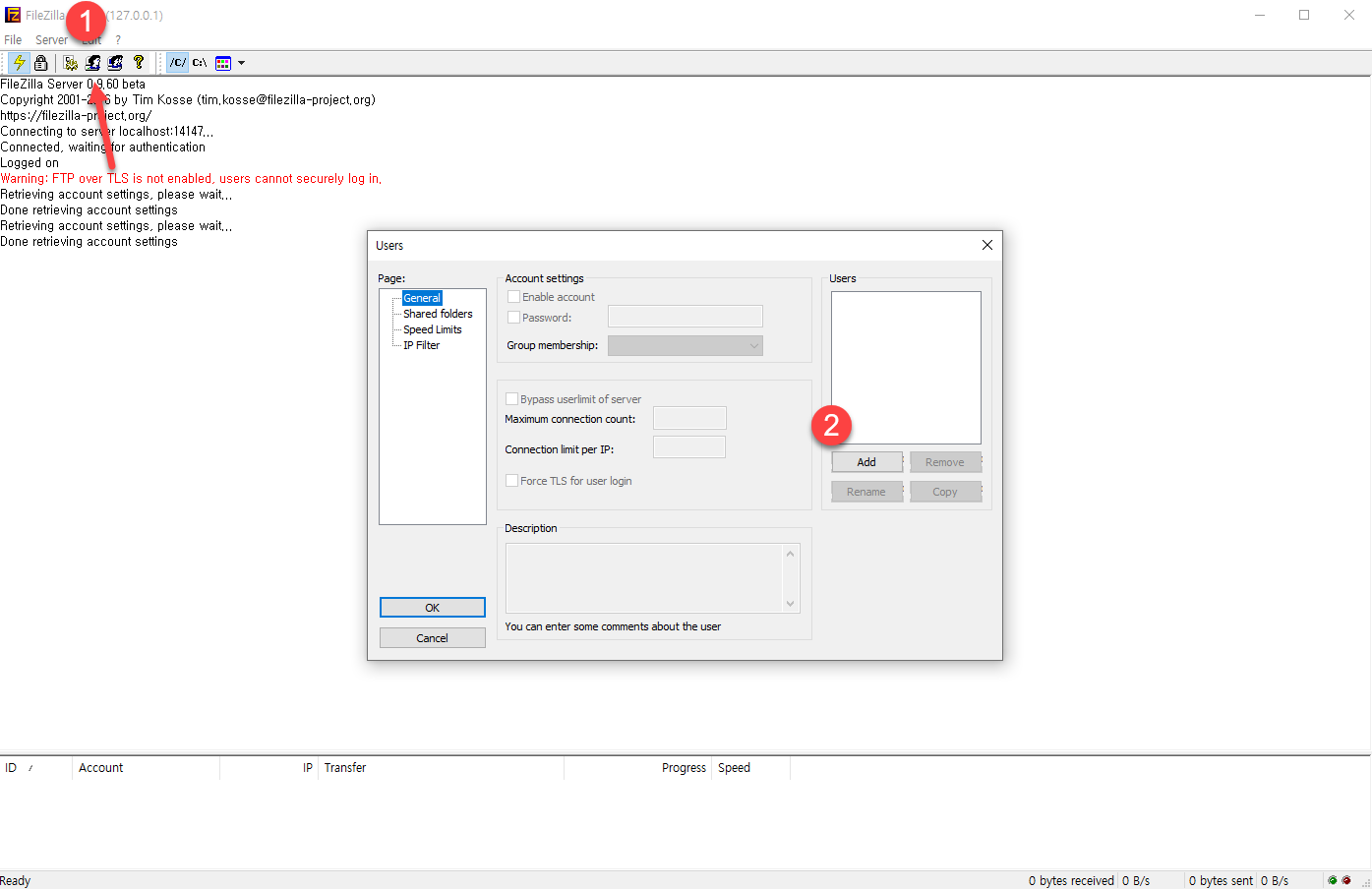Open the Group membership dropdown
This screenshot has width=1372, height=889.
[x=686, y=345]
